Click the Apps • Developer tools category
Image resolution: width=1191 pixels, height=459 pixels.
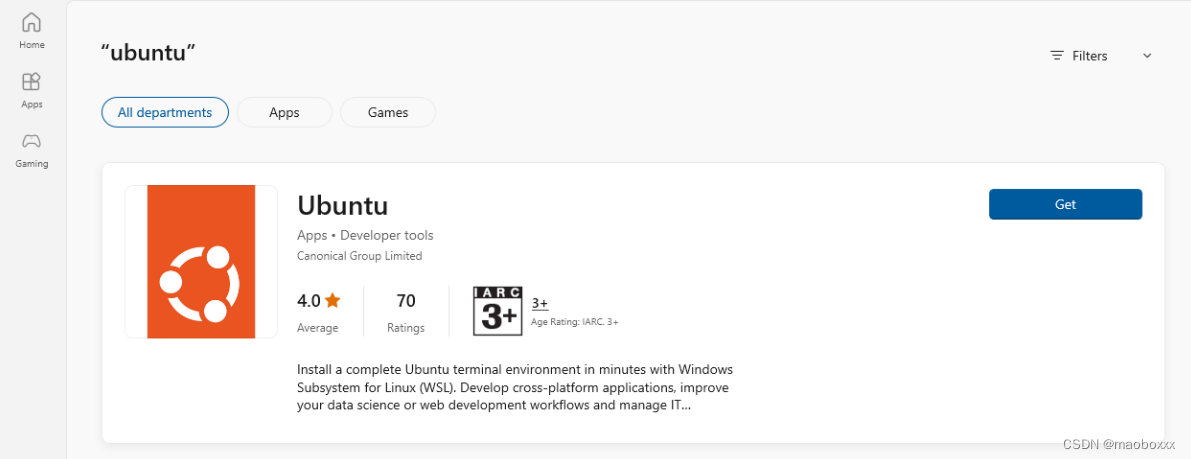pos(365,235)
